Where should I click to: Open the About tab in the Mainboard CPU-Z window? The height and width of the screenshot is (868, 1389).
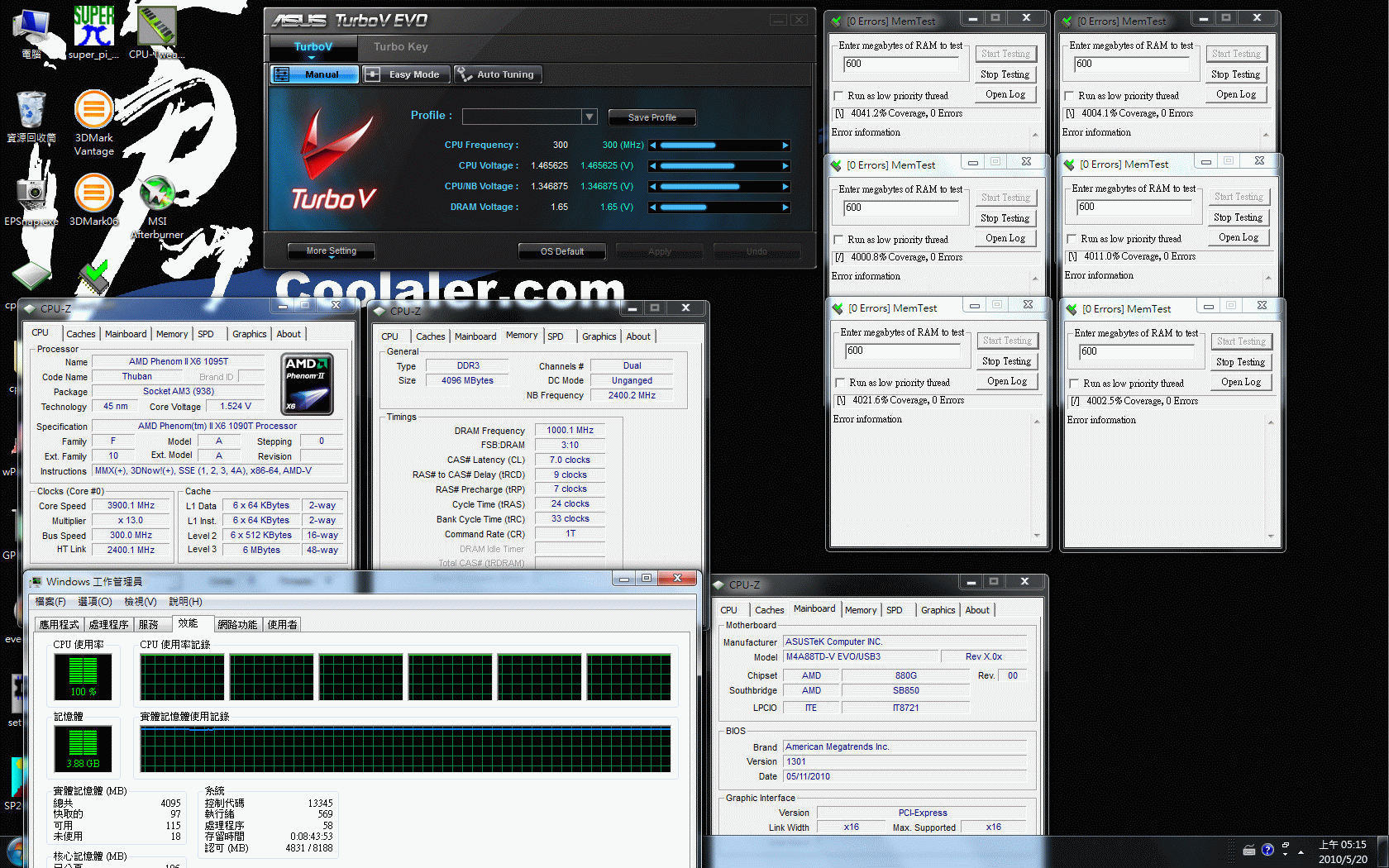(977, 610)
